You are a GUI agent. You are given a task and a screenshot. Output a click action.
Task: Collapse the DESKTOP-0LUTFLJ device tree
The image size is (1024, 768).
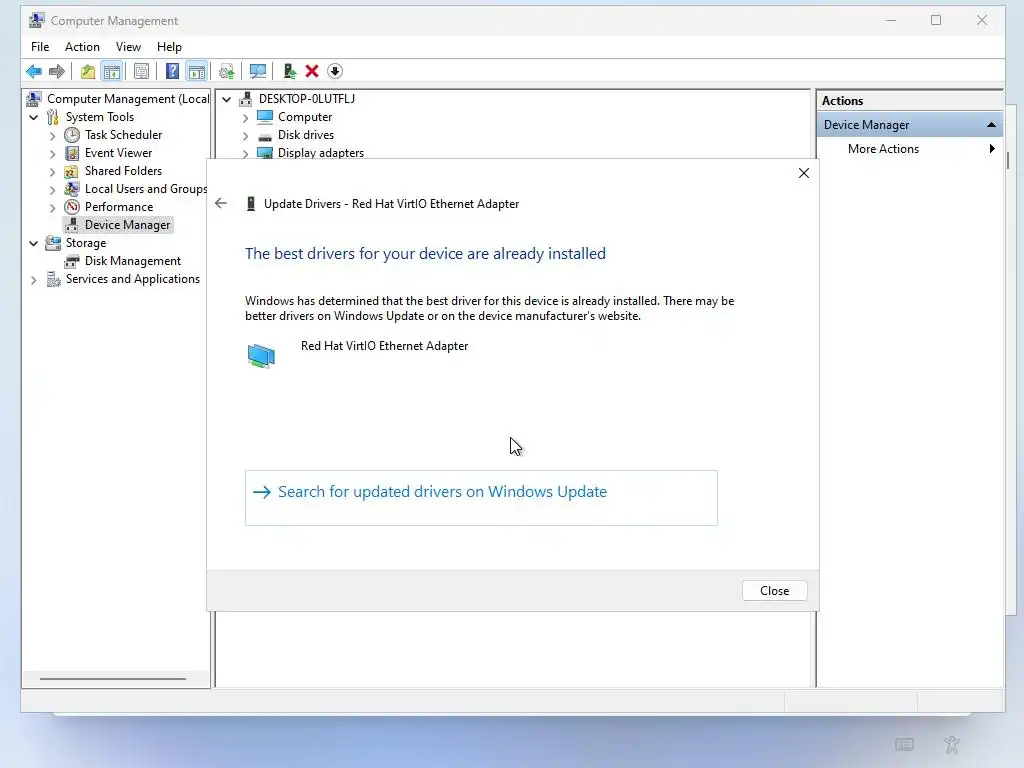click(227, 99)
